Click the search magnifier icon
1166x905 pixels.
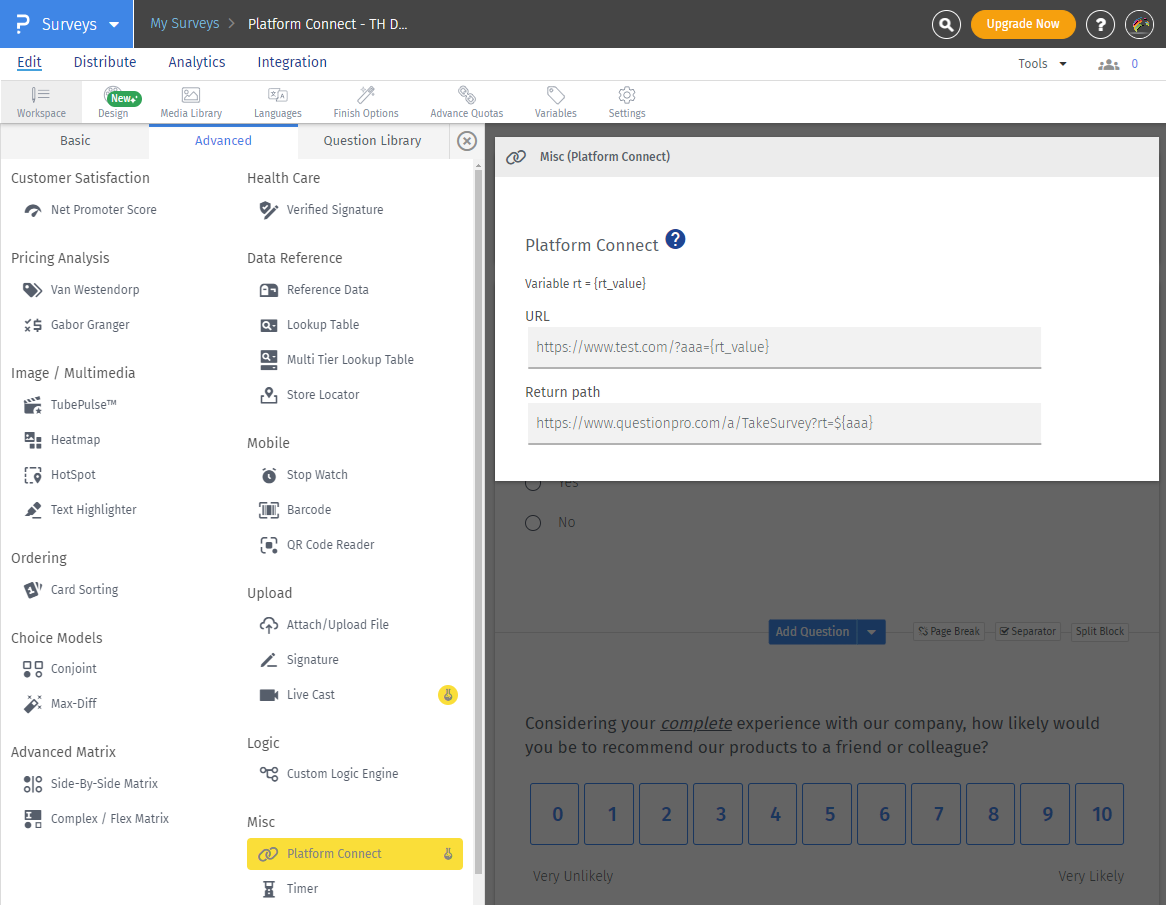(x=946, y=25)
